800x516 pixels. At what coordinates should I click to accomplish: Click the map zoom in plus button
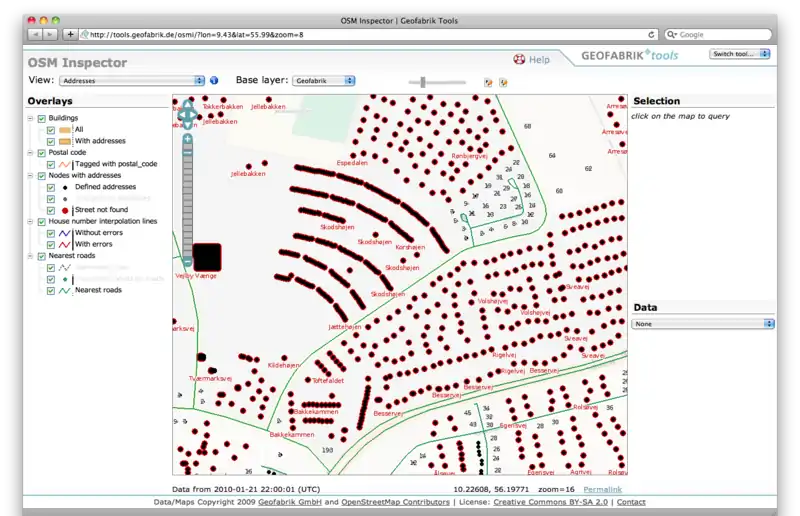[186, 139]
